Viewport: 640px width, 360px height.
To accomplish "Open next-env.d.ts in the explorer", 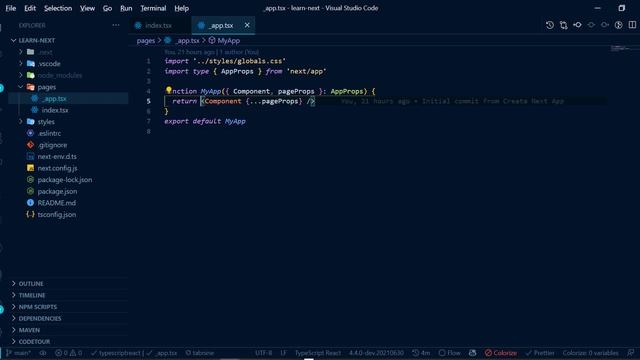I will tap(57, 156).
